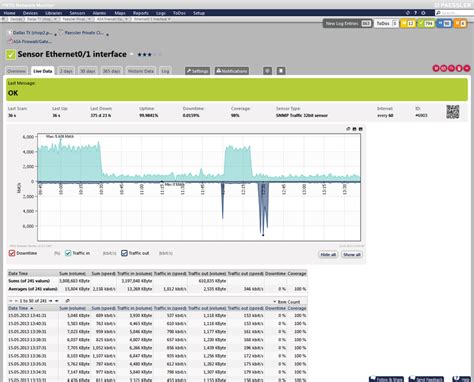The image size is (474, 382).
Task: Click the first graph toolbar icon
Action: point(348,129)
